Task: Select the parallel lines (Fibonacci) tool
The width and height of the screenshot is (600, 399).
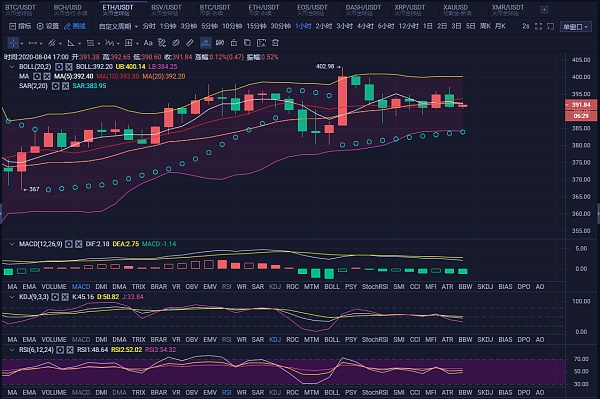Action: coord(90,43)
